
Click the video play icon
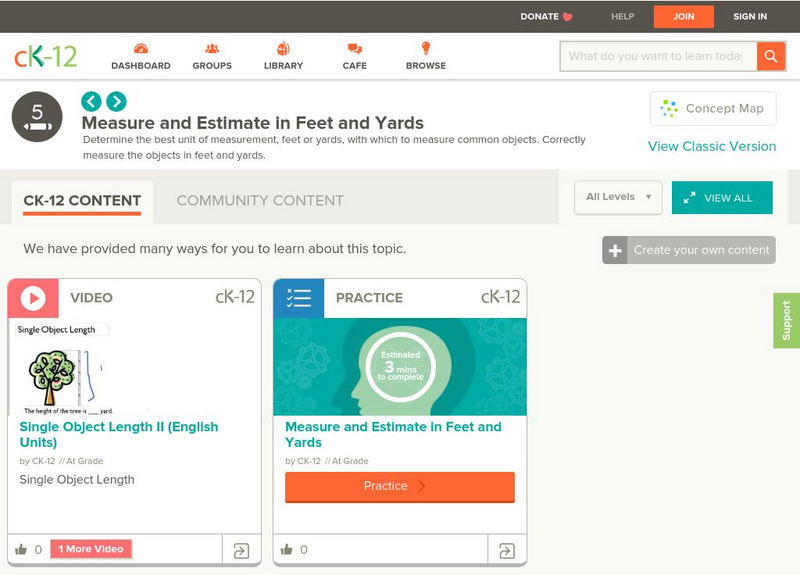click(33, 298)
